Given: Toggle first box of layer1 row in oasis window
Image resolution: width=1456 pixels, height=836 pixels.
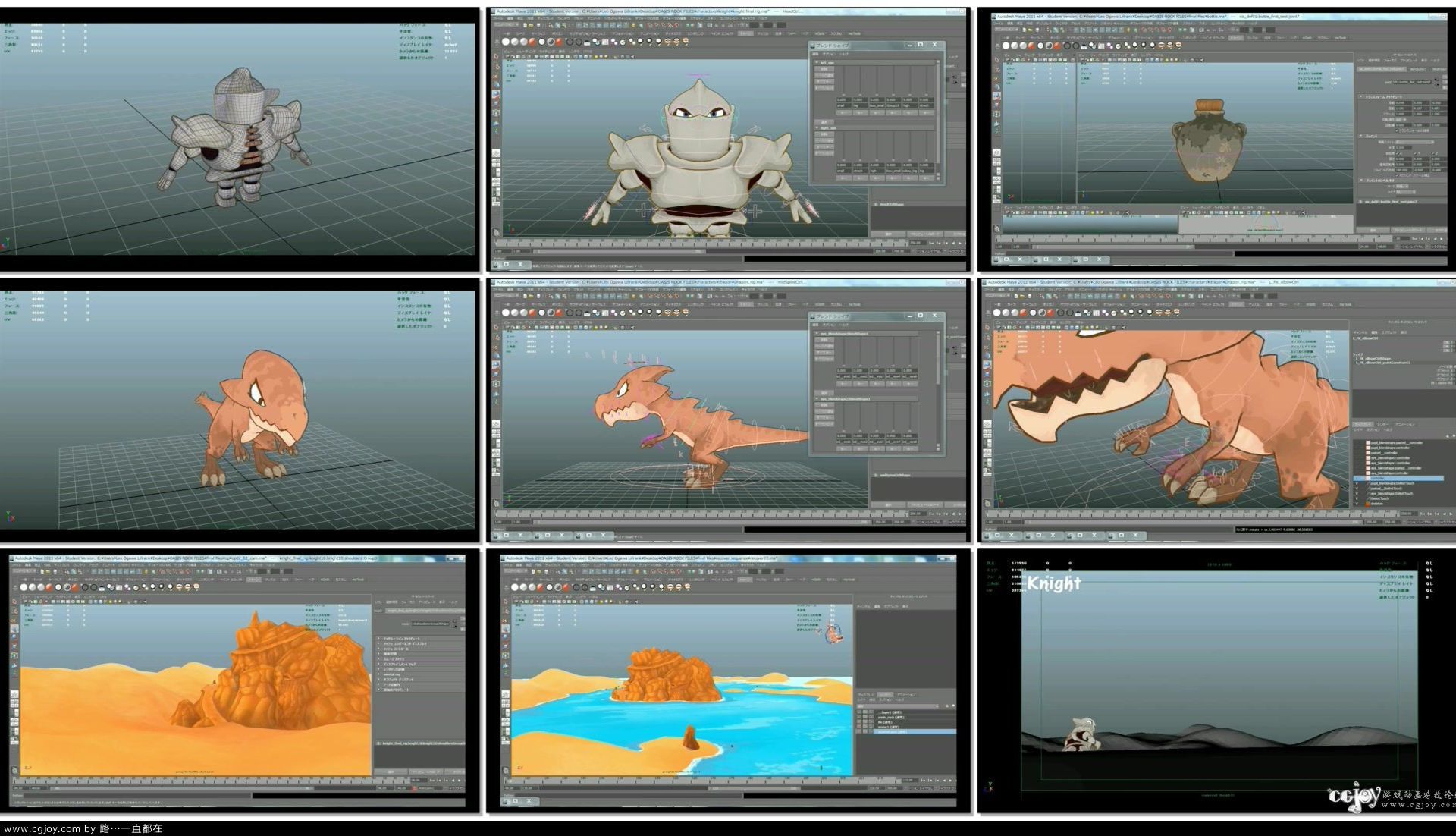Looking at the screenshot, I should pyautogui.click(x=859, y=712).
